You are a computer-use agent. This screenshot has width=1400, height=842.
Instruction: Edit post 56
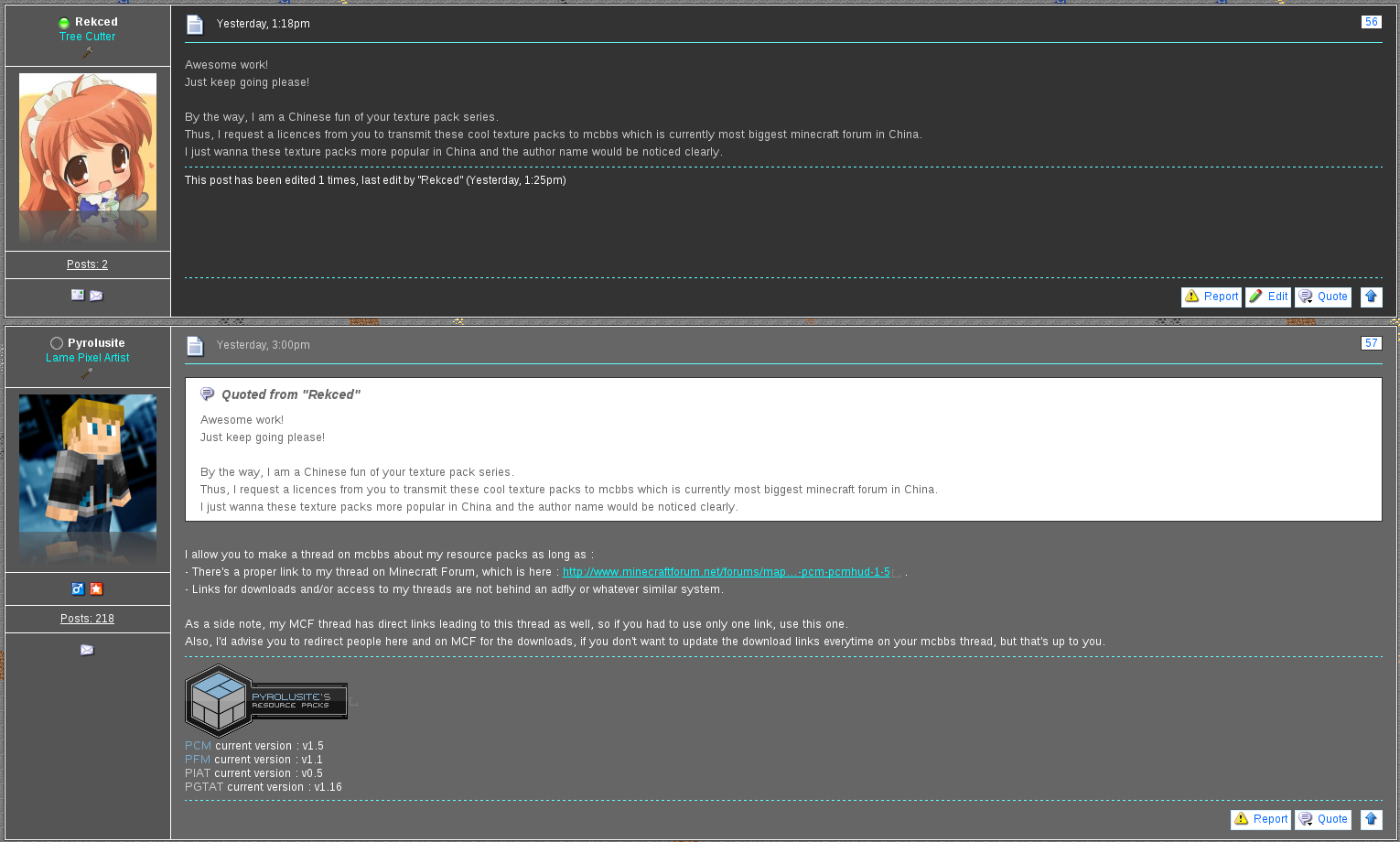tap(1268, 297)
